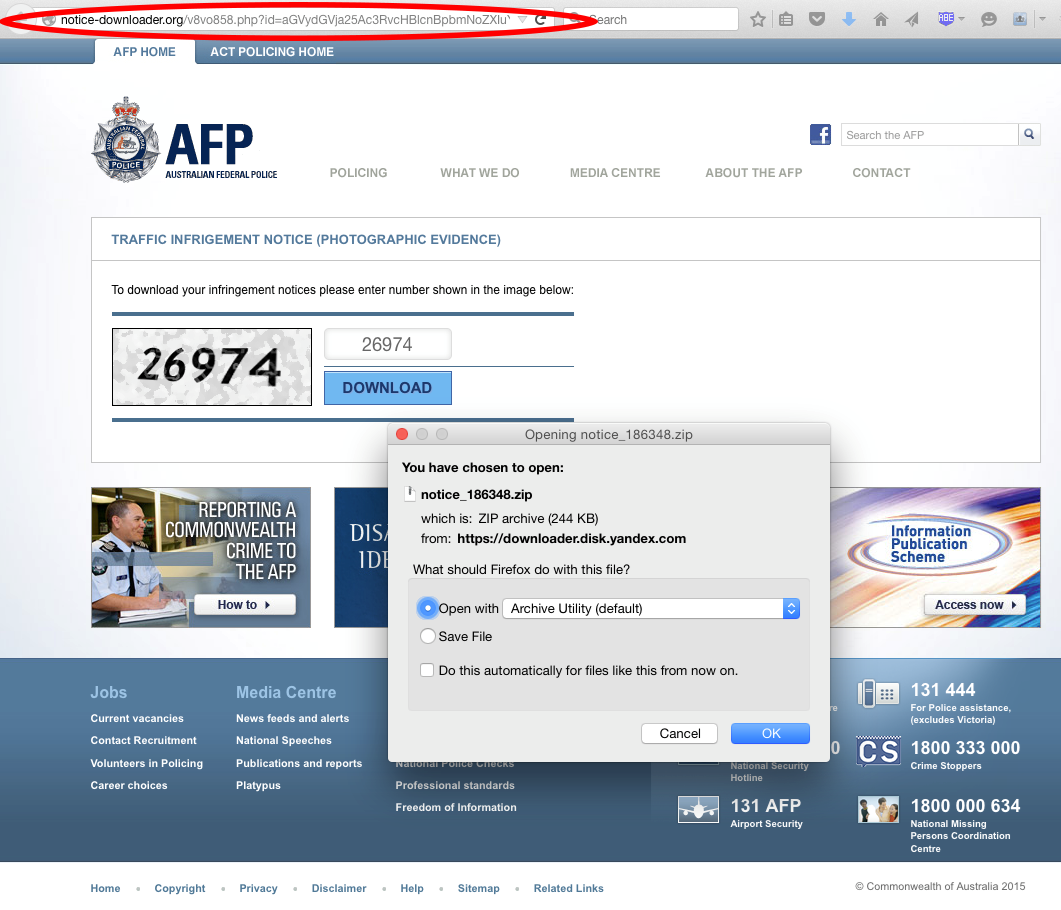The image size is (1061, 910).
Task: Open the WHAT WE DO menu
Action: pos(480,173)
